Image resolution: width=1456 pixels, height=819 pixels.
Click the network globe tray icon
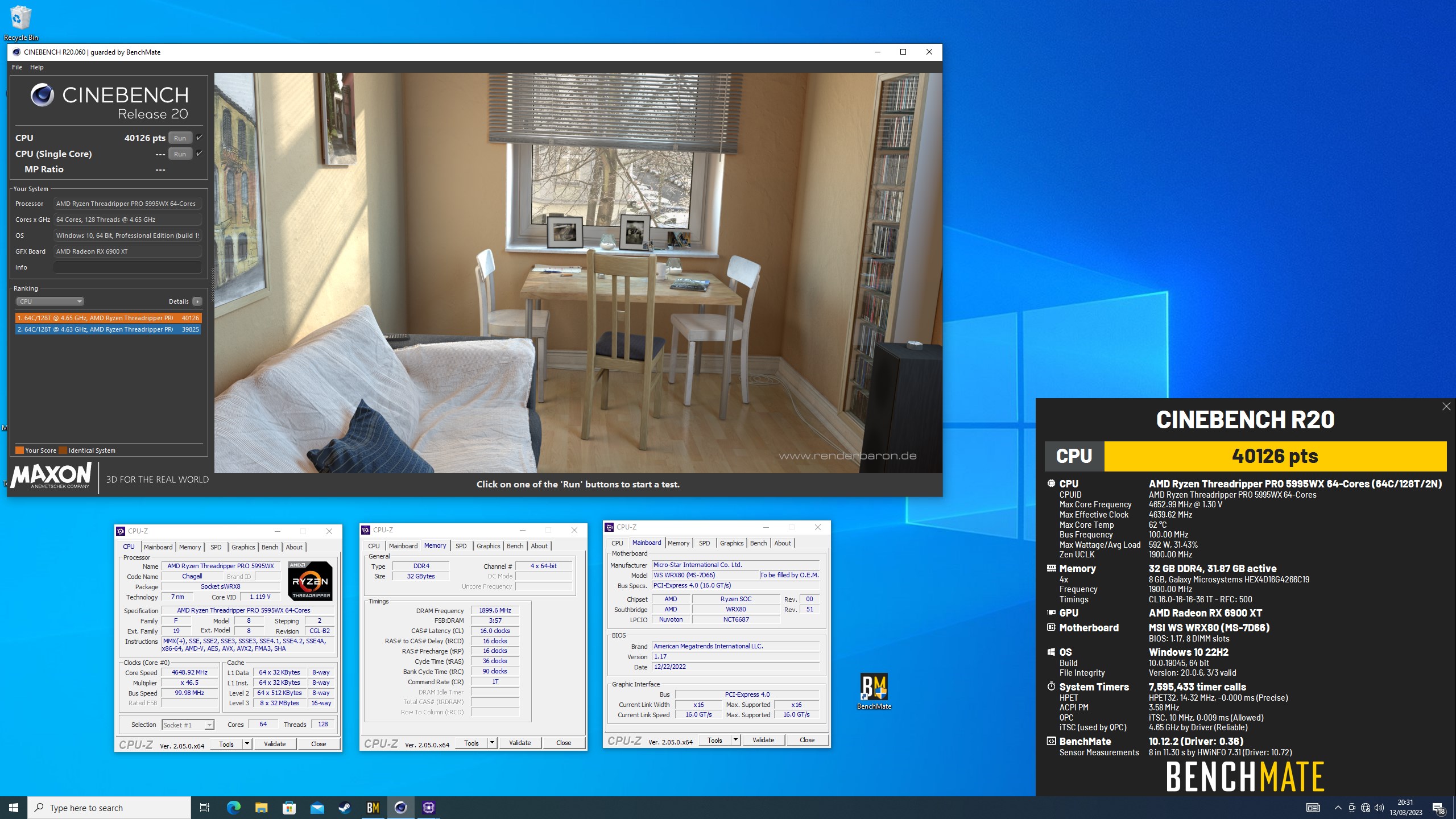[x=1366, y=808]
